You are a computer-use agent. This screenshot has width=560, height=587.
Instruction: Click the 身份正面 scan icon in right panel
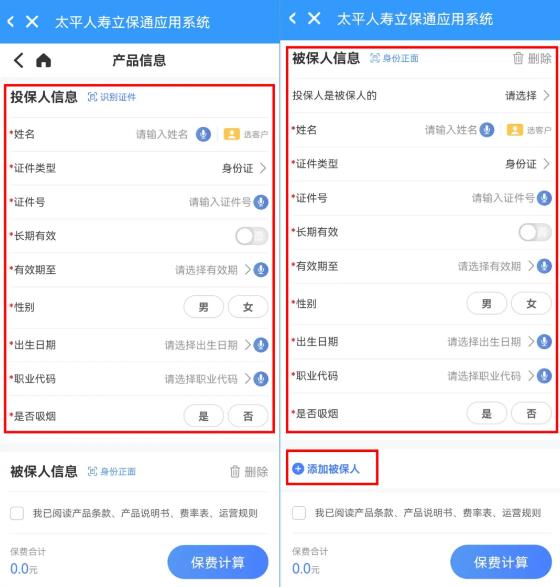(x=375, y=58)
